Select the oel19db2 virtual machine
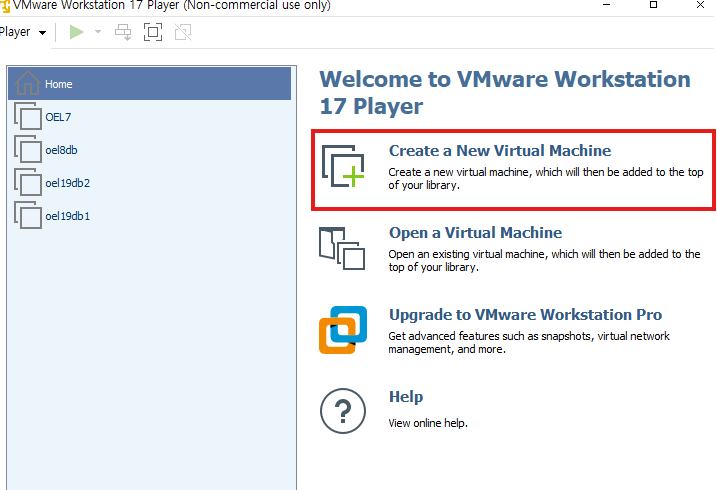This screenshot has height=490, width=717. pyautogui.click(x=150, y=183)
